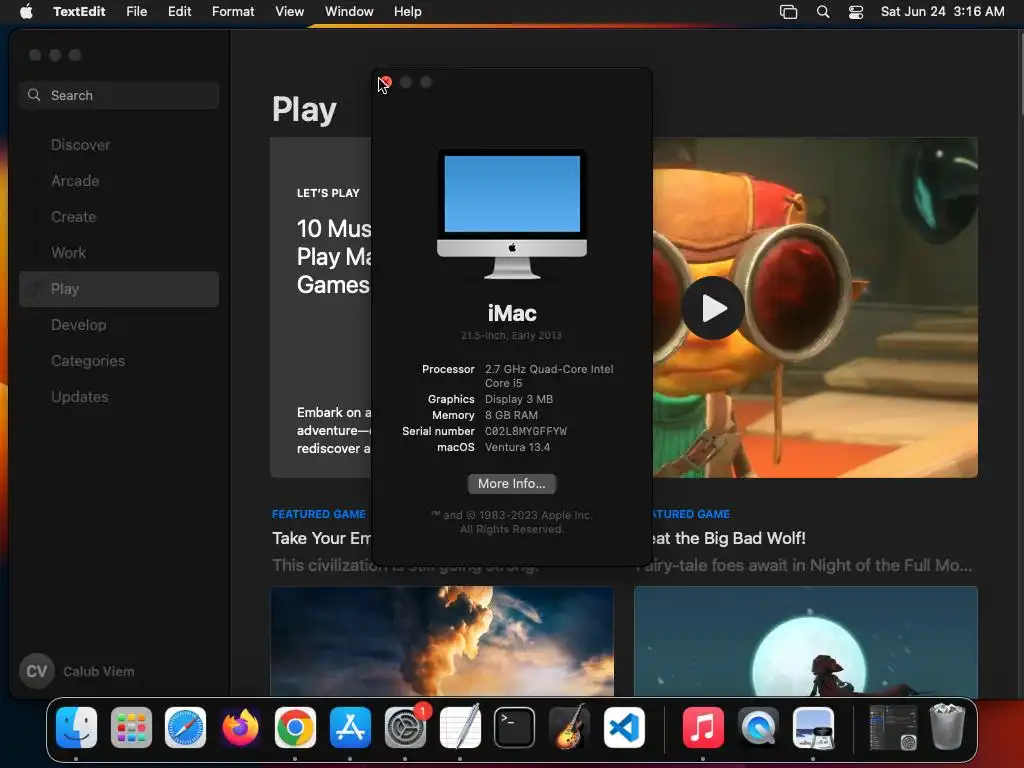Open the Format menu
This screenshot has width=1024, height=768.
[x=233, y=11]
